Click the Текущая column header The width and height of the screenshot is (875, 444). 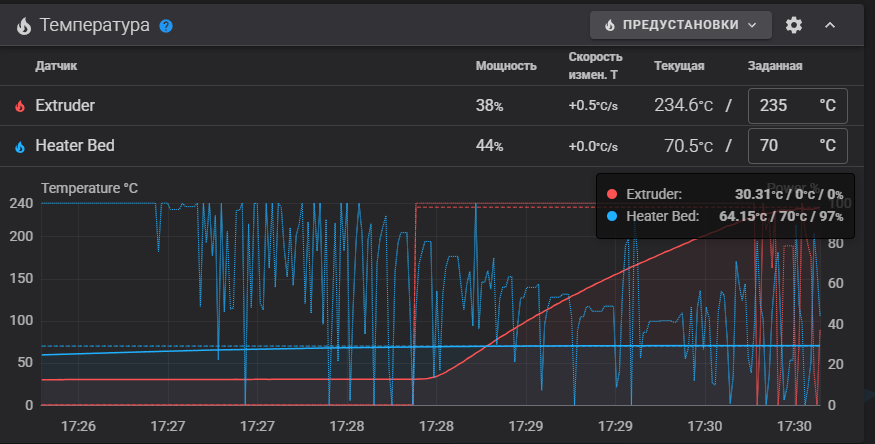coord(679,66)
